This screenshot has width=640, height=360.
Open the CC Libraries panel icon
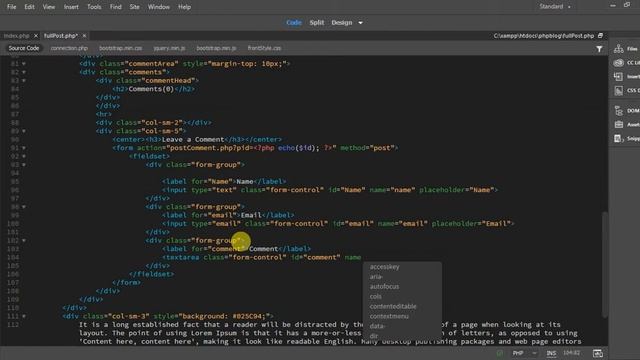pyautogui.click(x=619, y=62)
